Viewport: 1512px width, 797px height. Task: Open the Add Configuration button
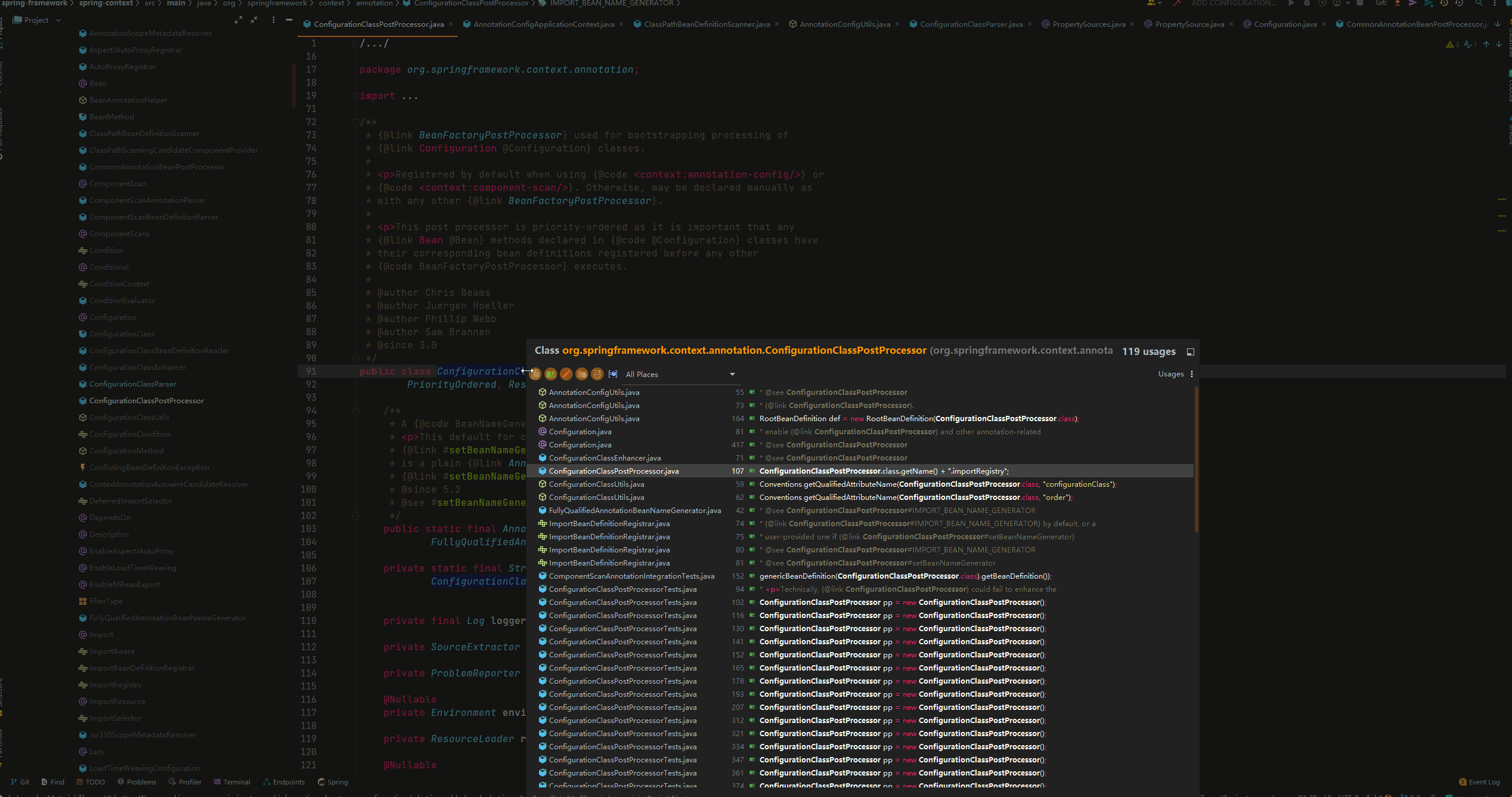click(1234, 3)
